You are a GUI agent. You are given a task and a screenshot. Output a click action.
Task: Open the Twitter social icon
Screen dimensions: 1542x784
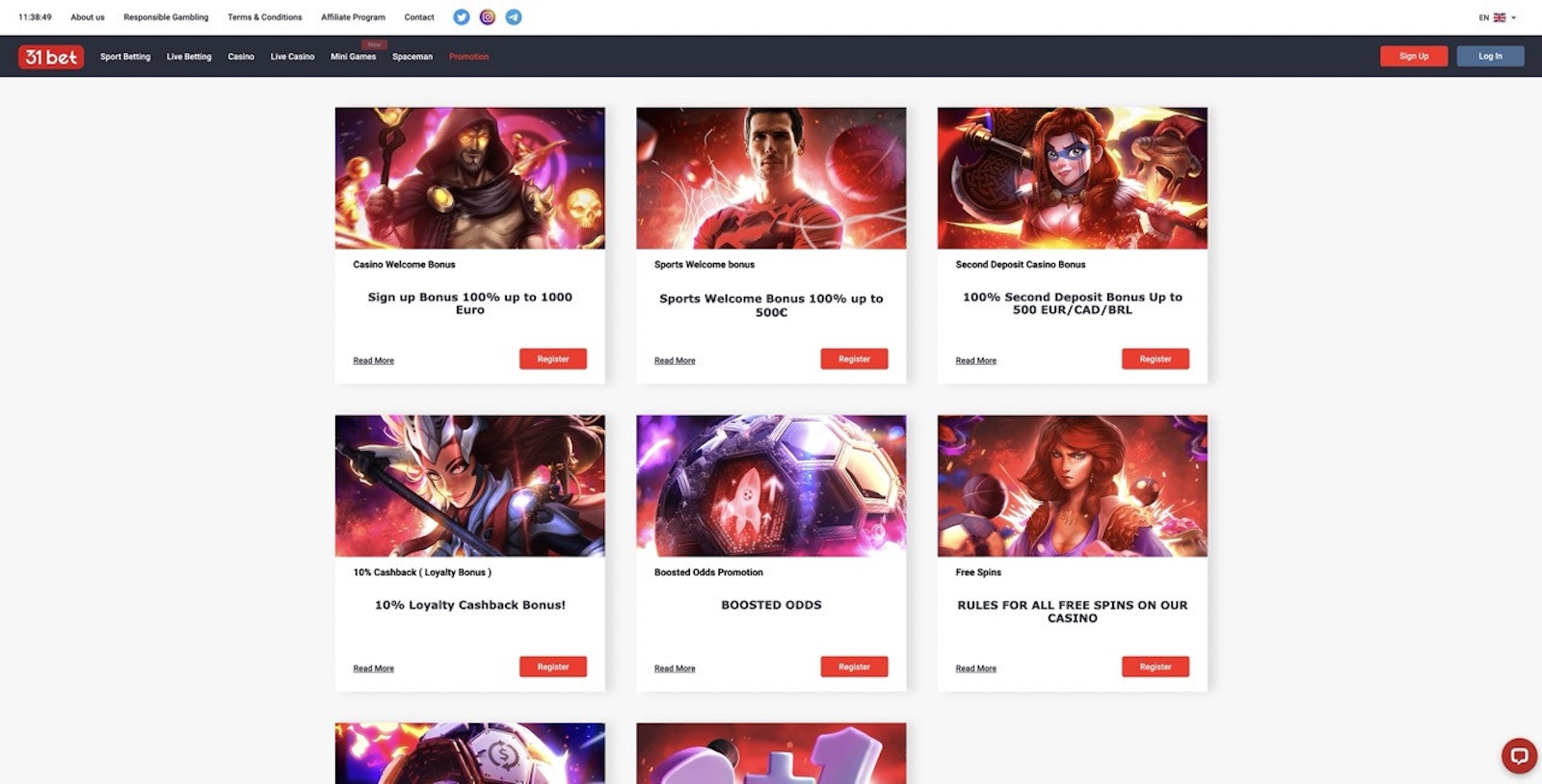461,17
